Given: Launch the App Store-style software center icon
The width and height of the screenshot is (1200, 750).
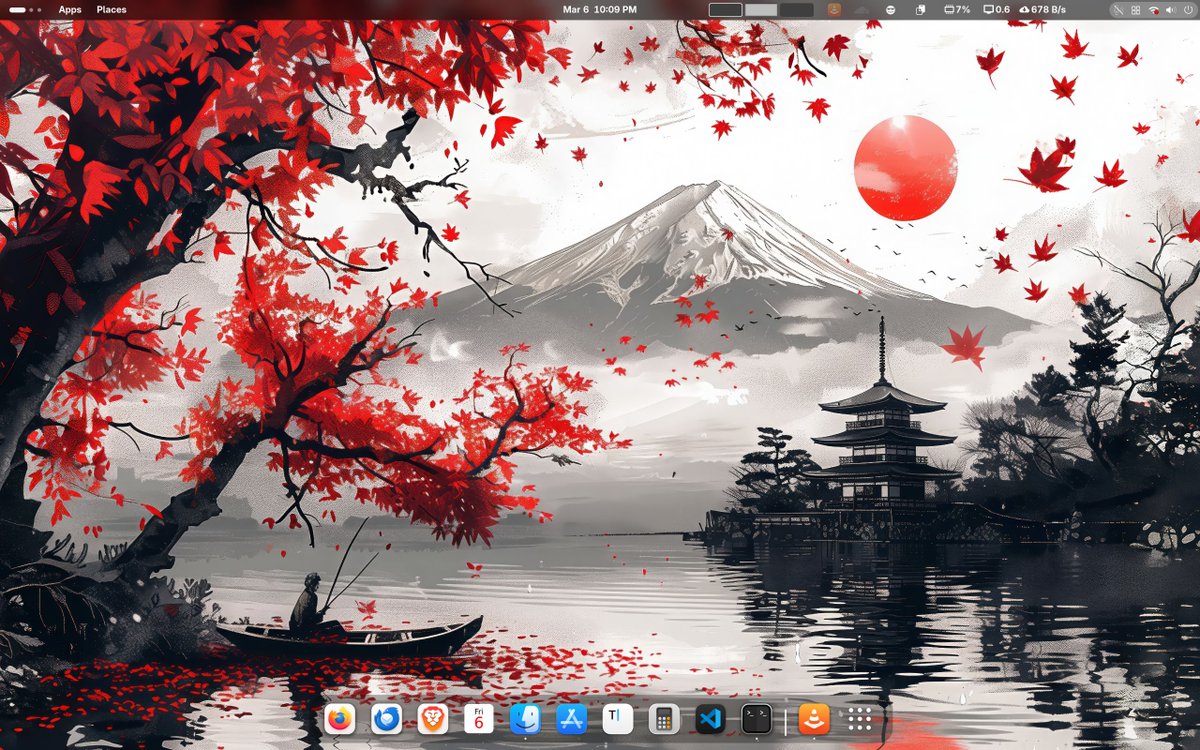Looking at the screenshot, I should click(571, 719).
